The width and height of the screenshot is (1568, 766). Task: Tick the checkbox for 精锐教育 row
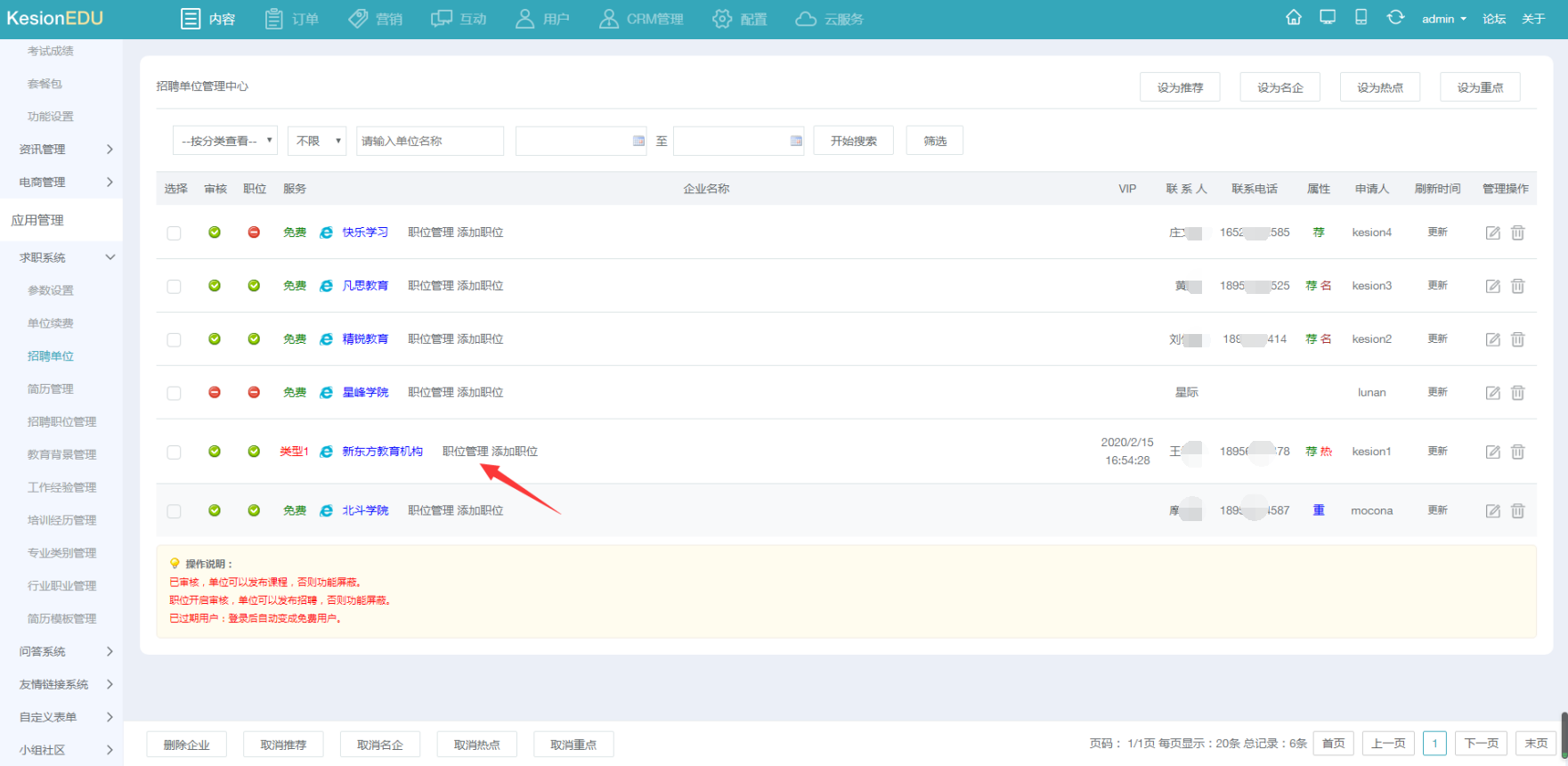pyautogui.click(x=174, y=340)
